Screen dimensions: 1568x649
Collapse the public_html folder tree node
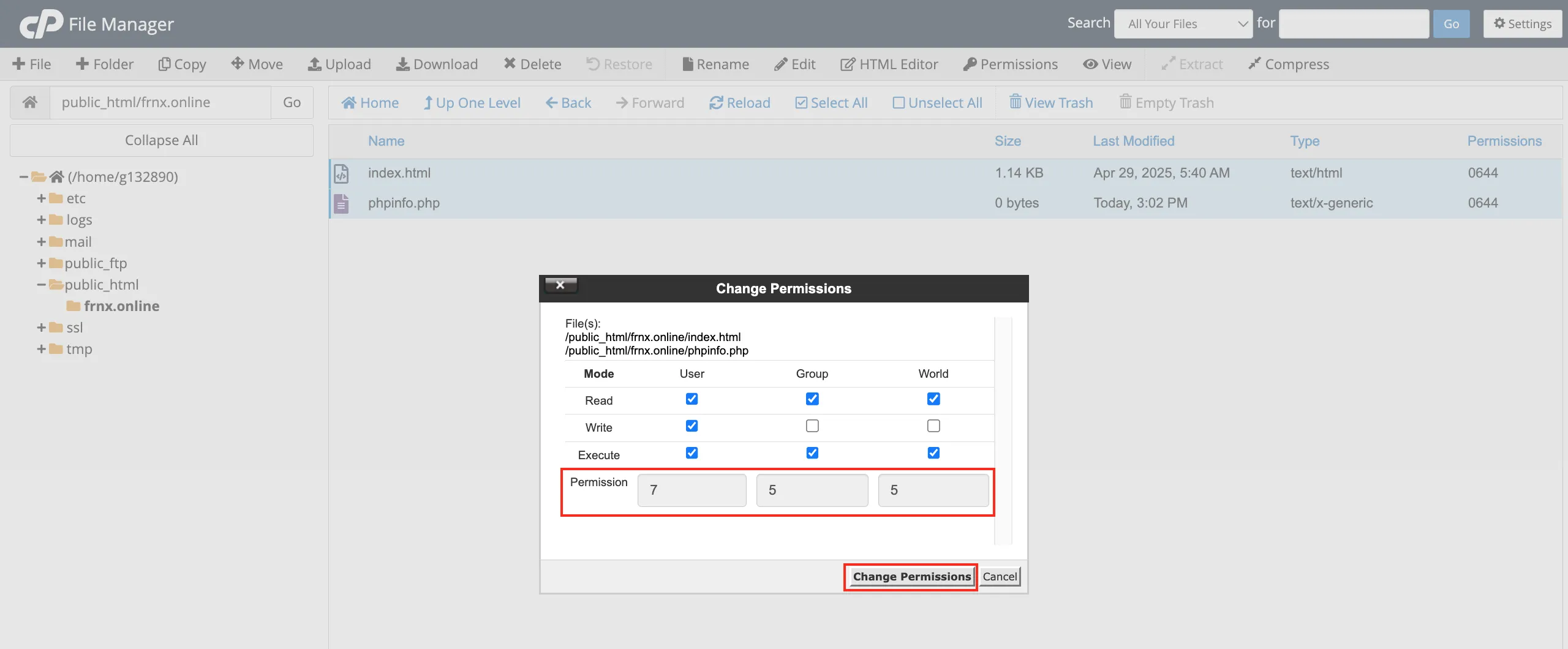[42, 285]
